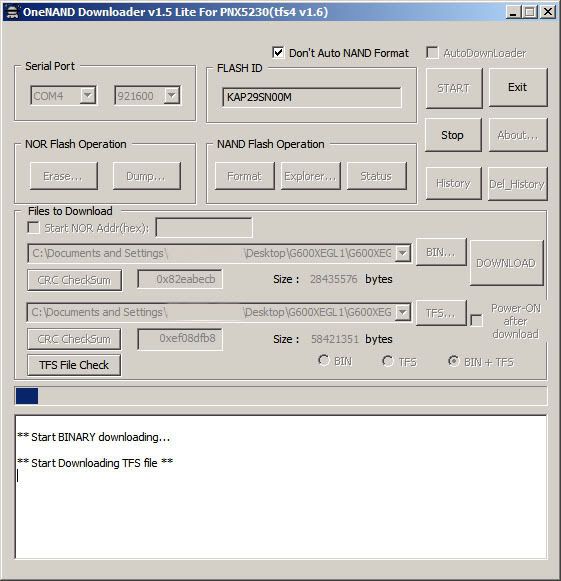Open the History button
Viewport: 561px width, 581px height.
pyautogui.click(x=454, y=183)
